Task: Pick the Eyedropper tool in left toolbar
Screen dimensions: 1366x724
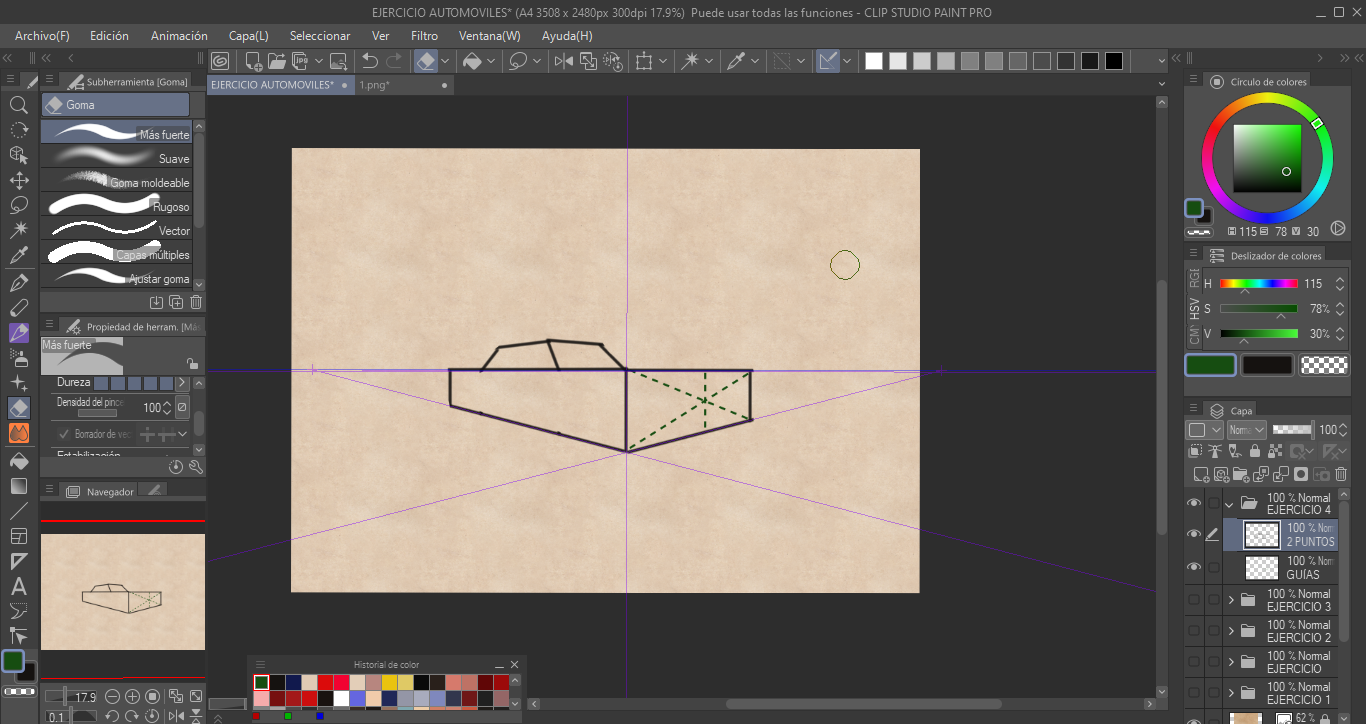Action: 18,256
